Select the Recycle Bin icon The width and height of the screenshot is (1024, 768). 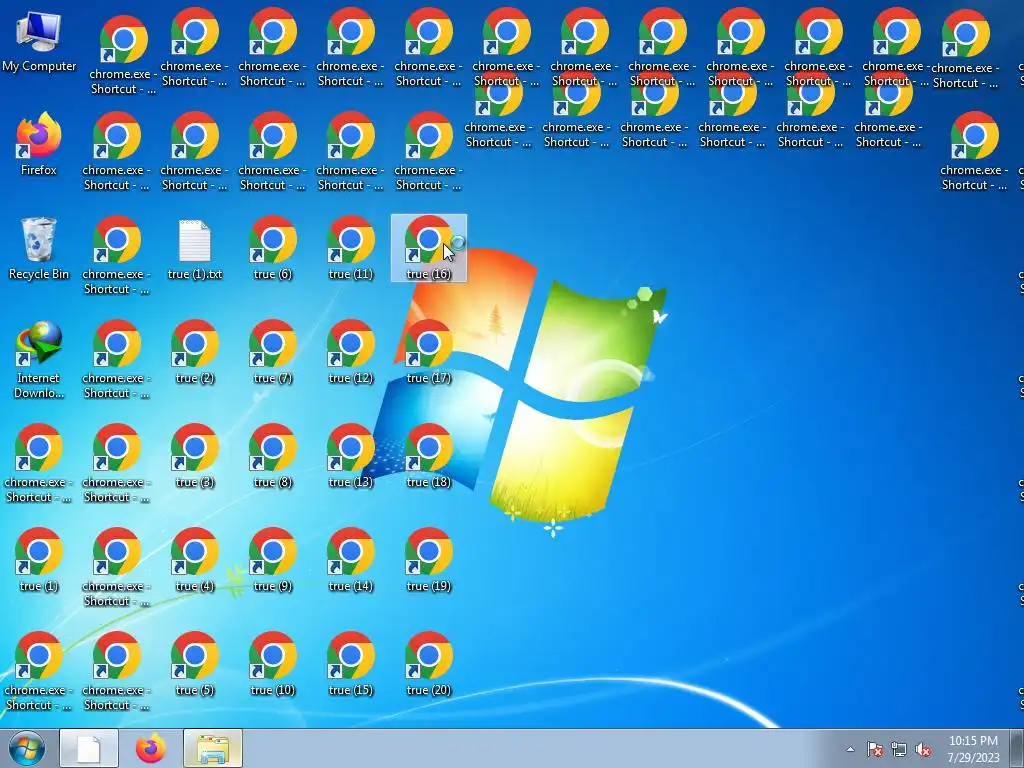click(39, 248)
